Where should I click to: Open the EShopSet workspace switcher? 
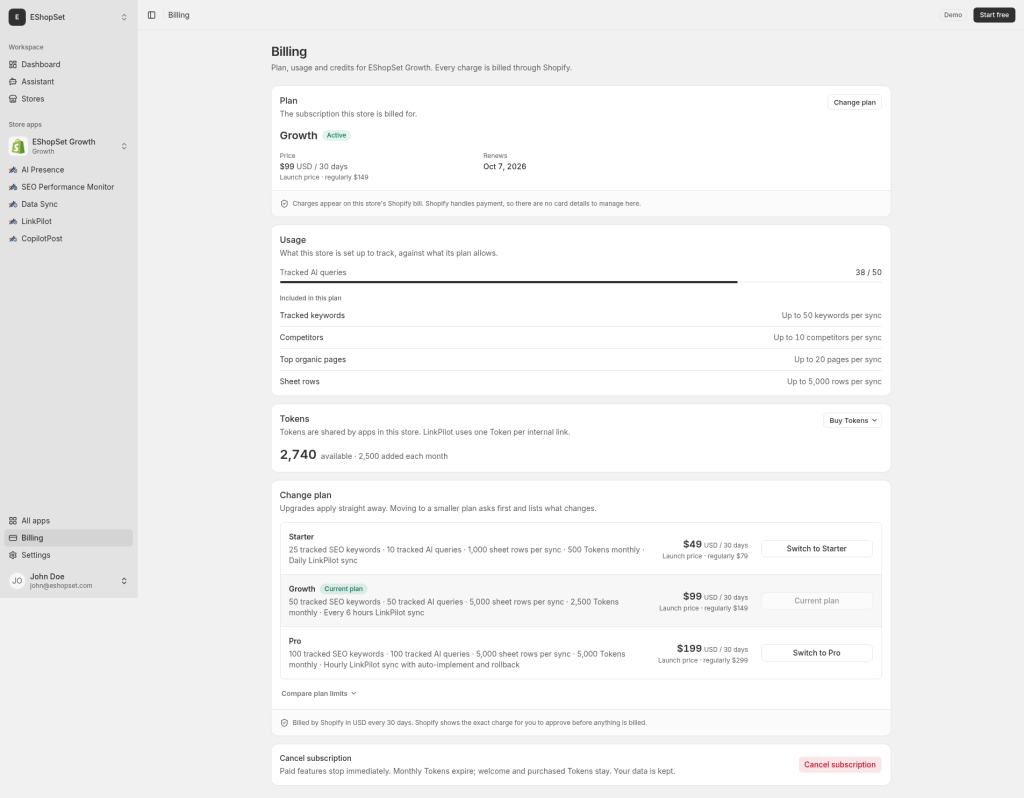(69, 17)
